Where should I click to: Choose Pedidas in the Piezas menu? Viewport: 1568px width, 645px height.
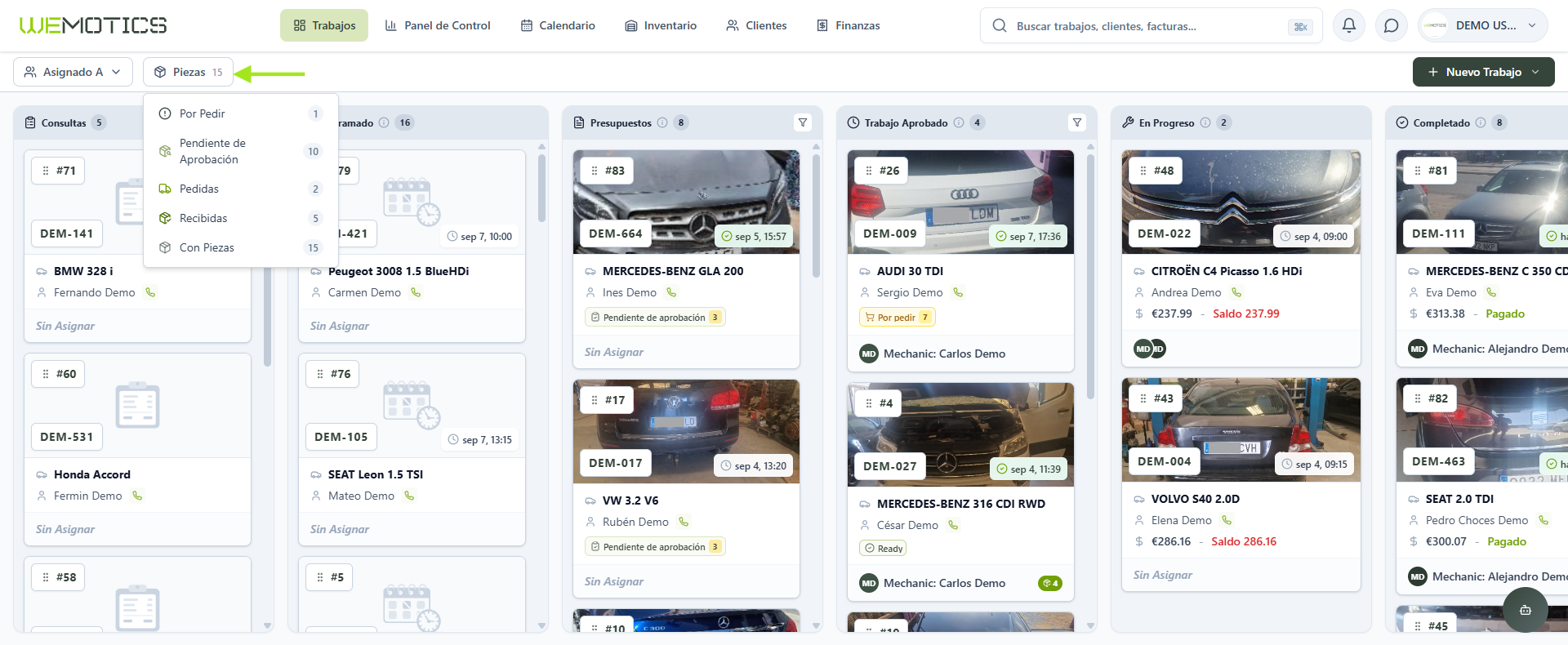pyautogui.click(x=240, y=189)
